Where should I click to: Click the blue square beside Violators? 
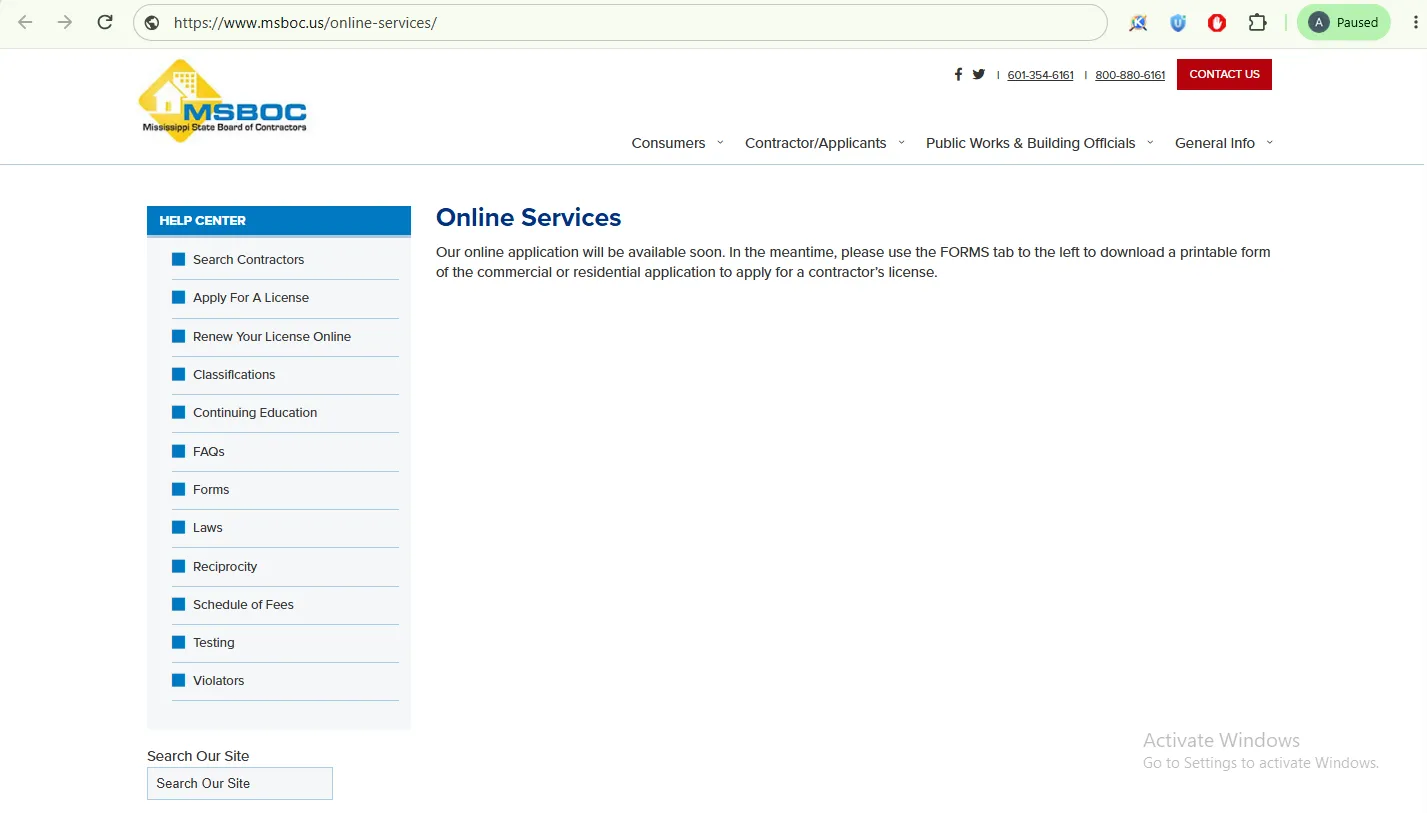click(179, 680)
